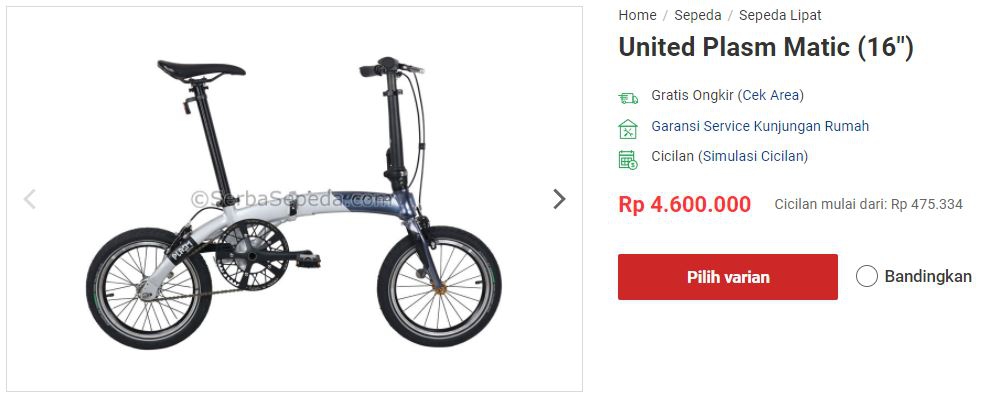Screen dimensions: 994x403
Task: Click the delivery truck icon beside Gratis Ongkir
Action: coord(628,98)
